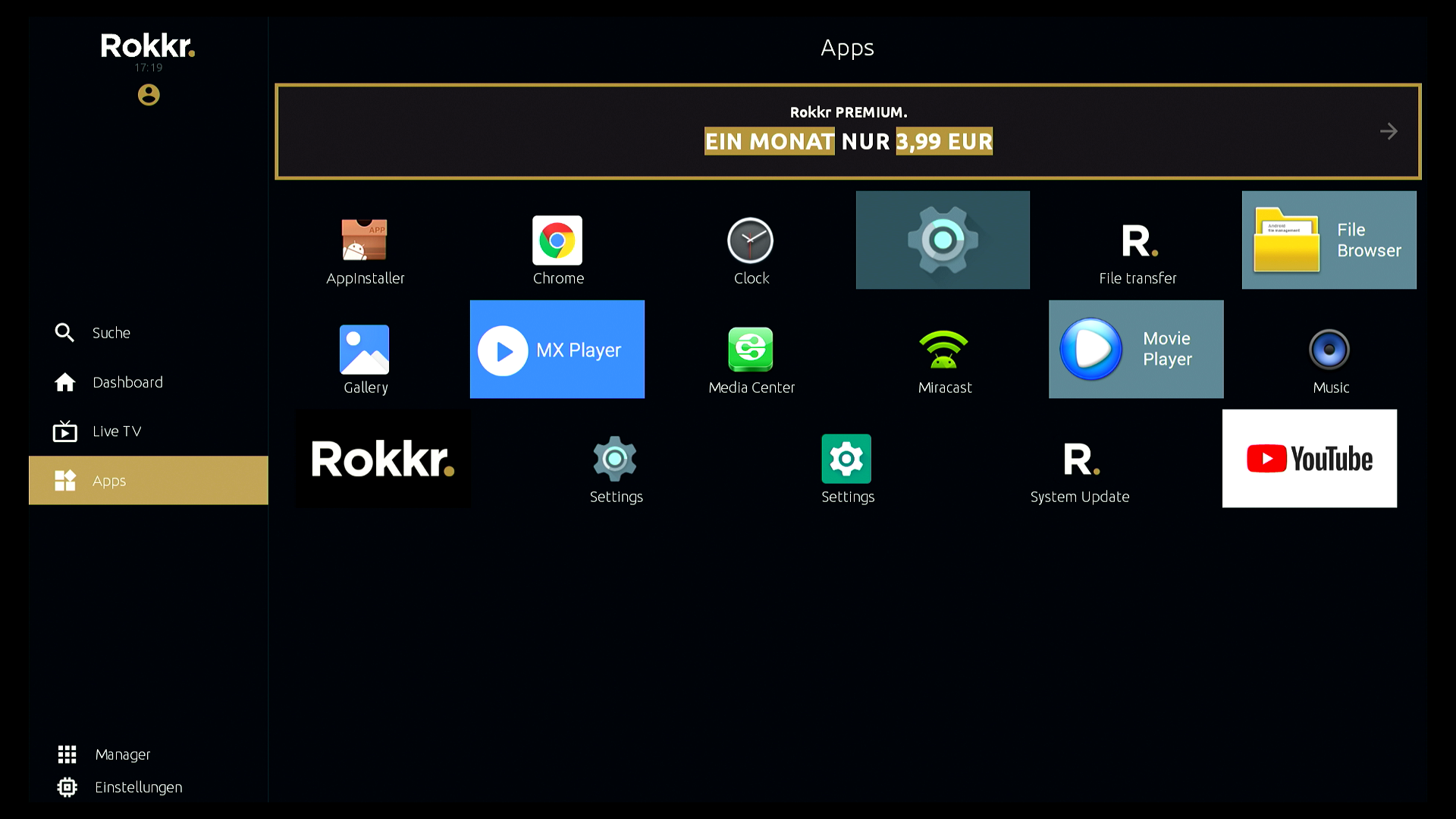Click the 17:19 time display
Image resolution: width=1456 pixels, height=819 pixels.
coord(149,67)
